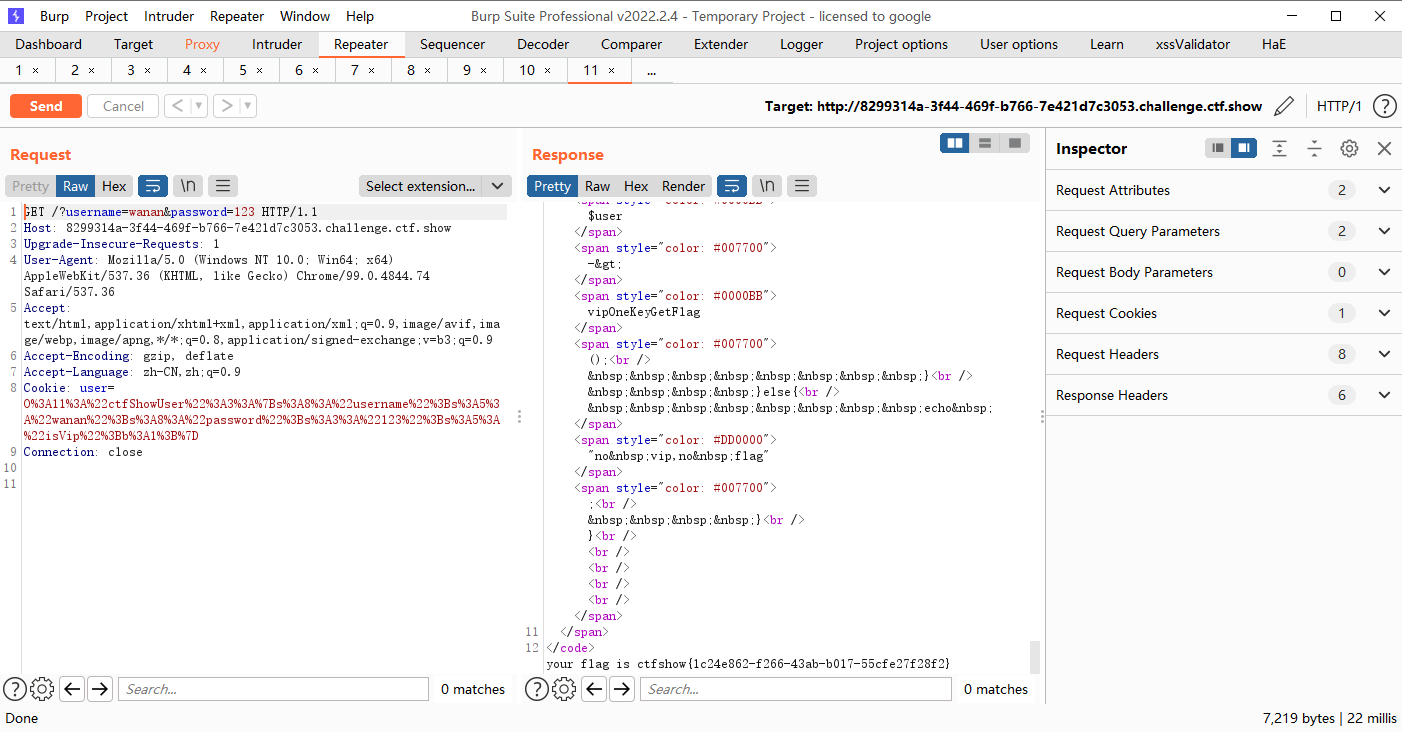The height and width of the screenshot is (732, 1402).
Task: Send the request
Action: [46, 106]
